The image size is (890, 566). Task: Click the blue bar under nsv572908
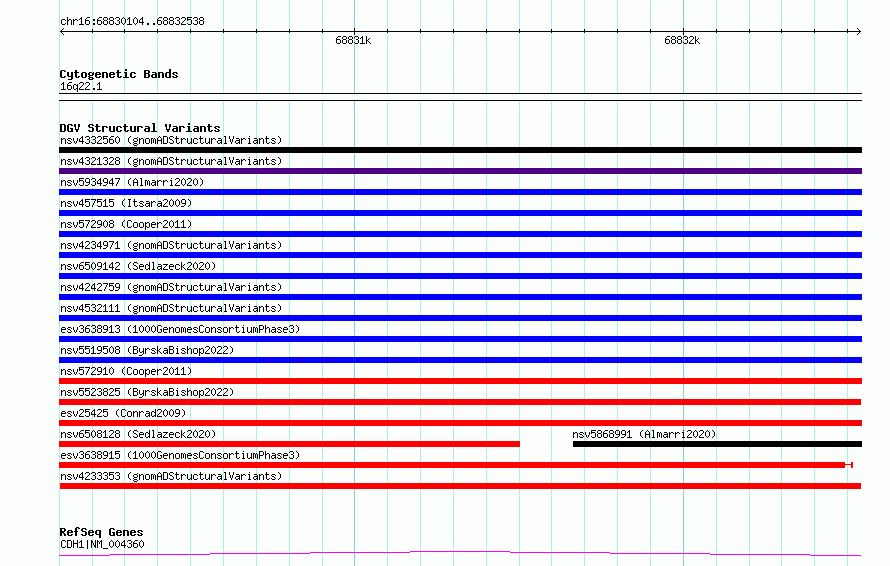click(460, 234)
